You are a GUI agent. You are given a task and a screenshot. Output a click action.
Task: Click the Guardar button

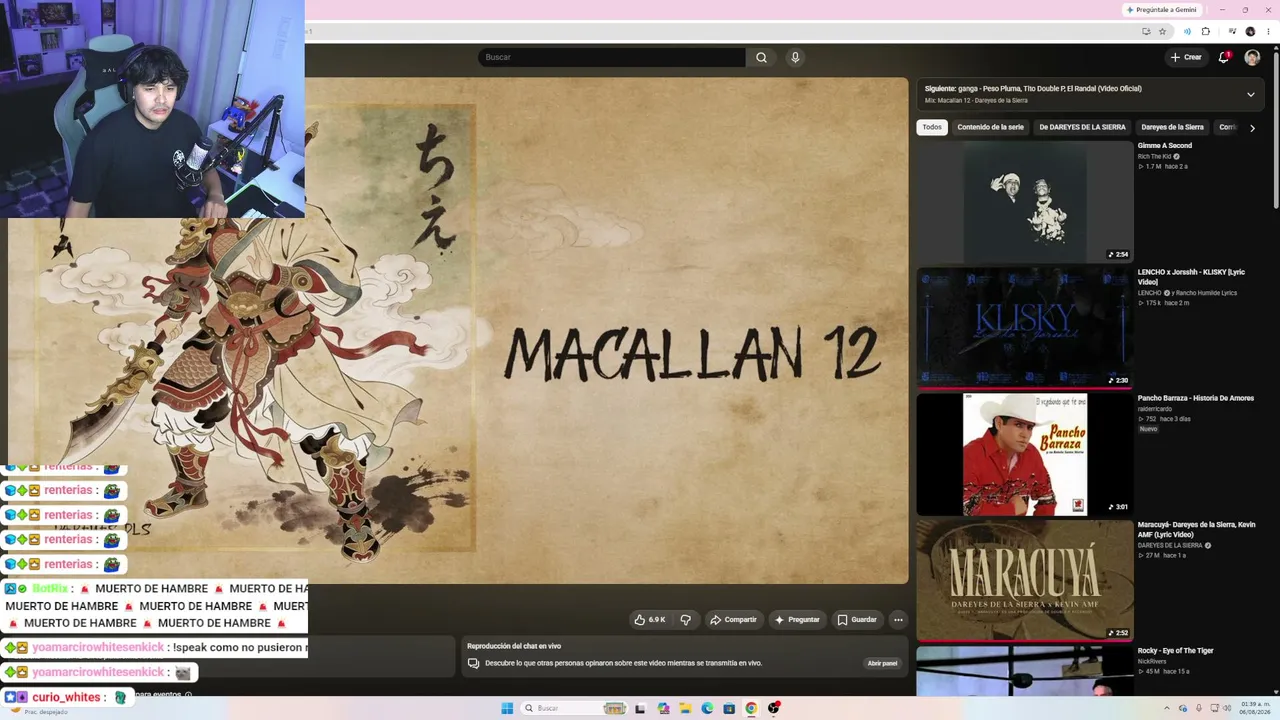pos(857,620)
